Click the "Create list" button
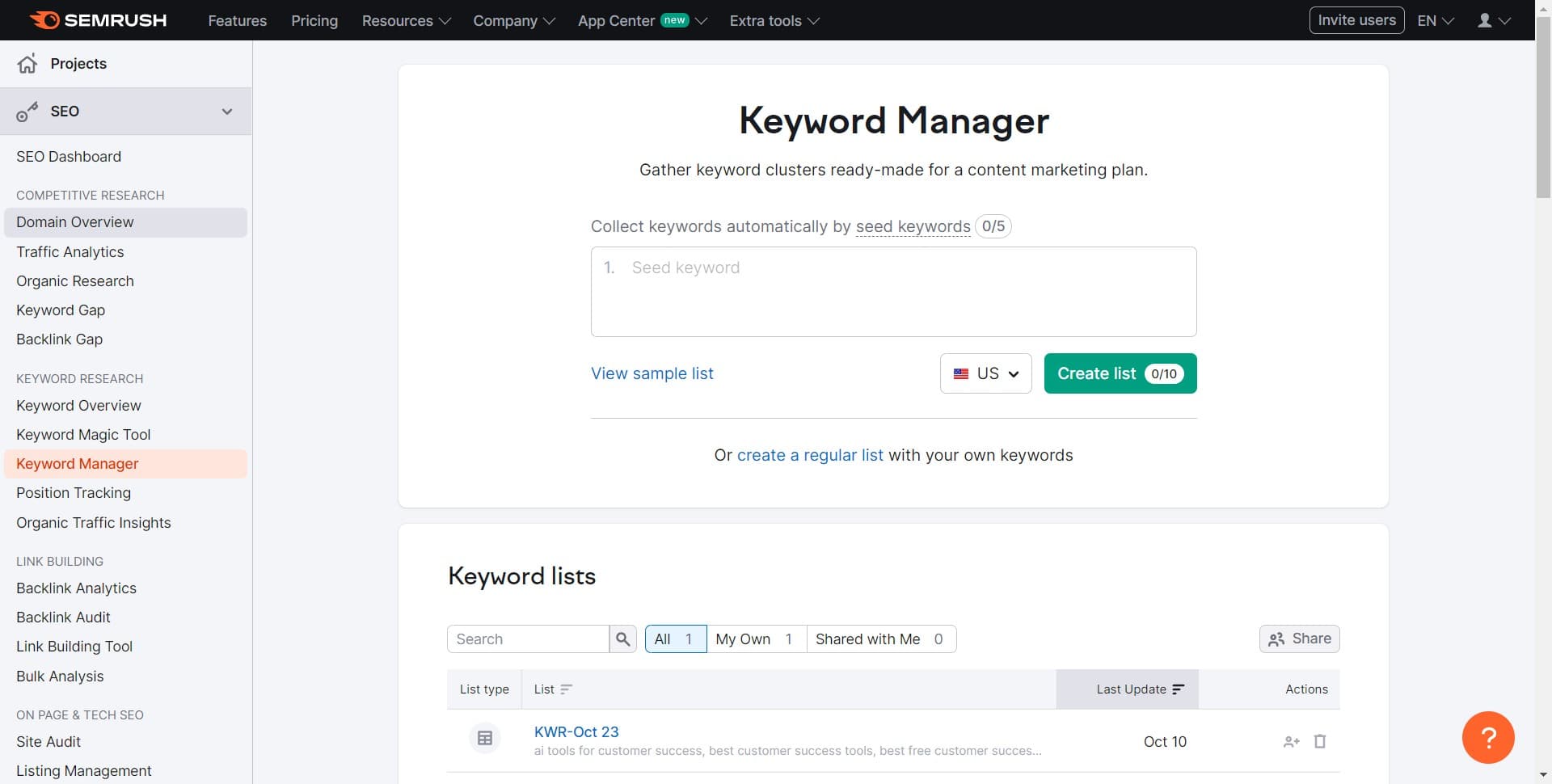 click(1120, 373)
